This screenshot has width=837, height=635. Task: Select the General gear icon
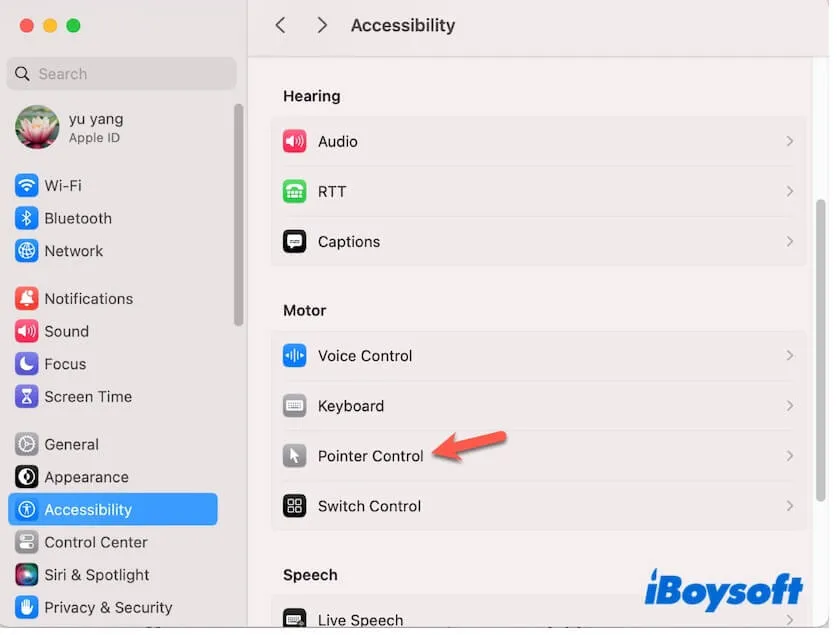pos(26,444)
